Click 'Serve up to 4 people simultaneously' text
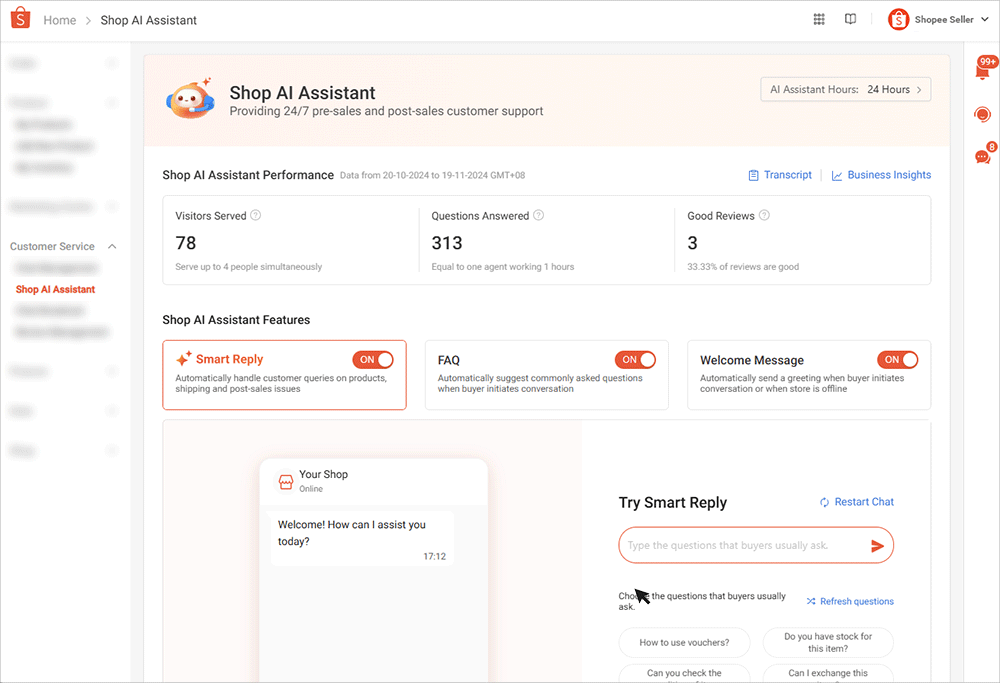 [x=249, y=267]
